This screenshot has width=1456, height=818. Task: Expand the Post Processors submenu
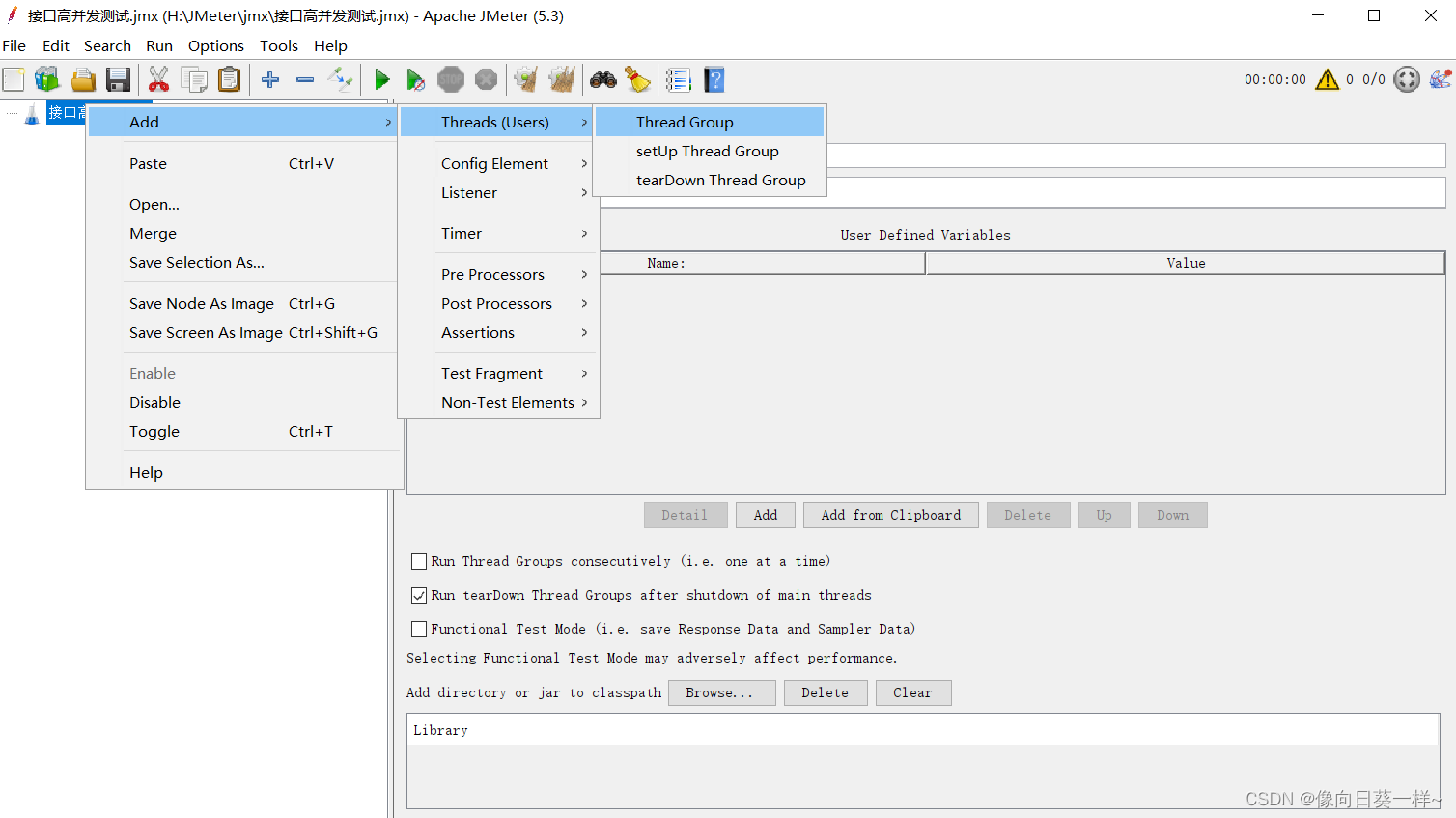(x=495, y=303)
